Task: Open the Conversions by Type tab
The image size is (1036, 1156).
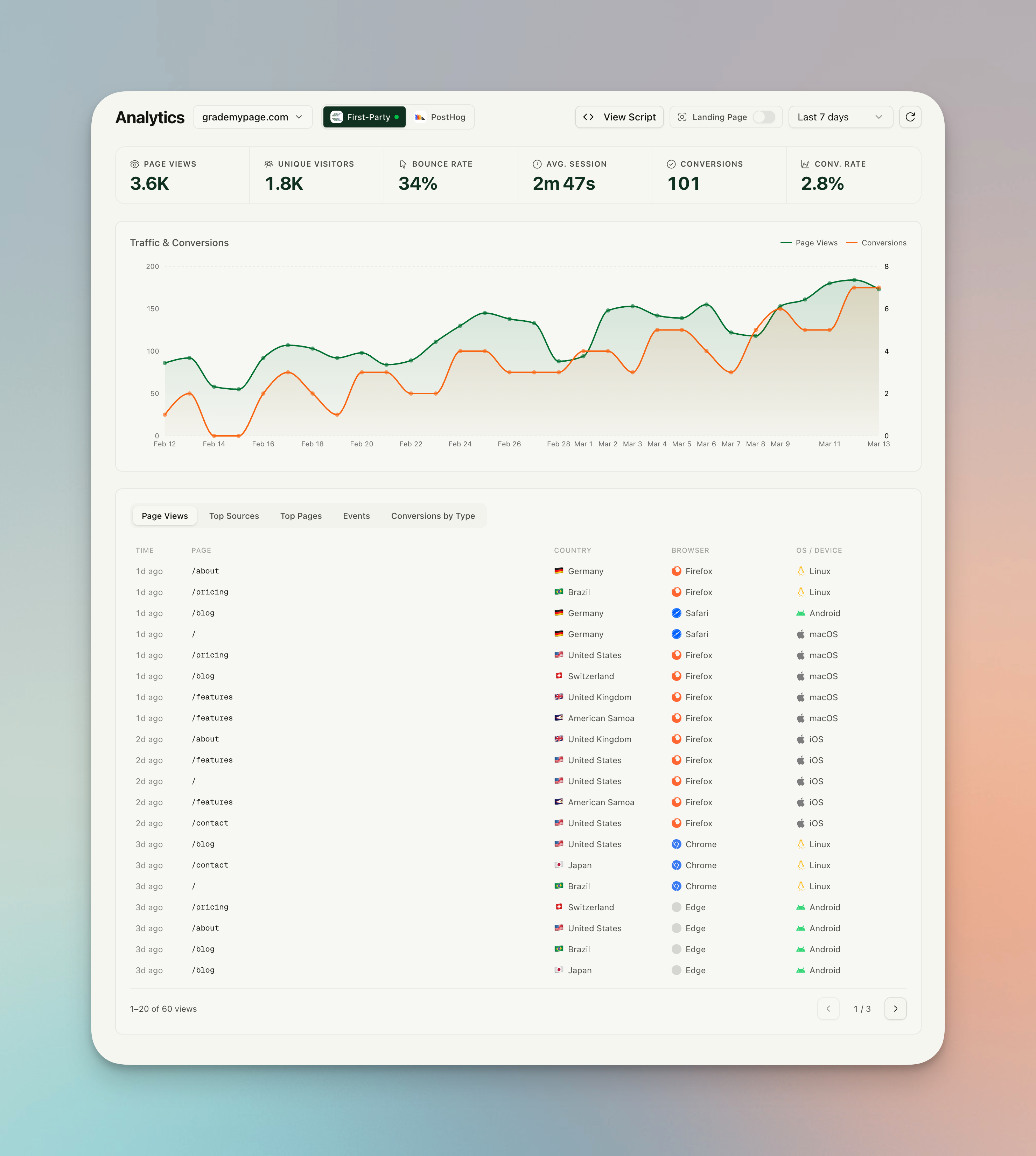Action: (433, 516)
